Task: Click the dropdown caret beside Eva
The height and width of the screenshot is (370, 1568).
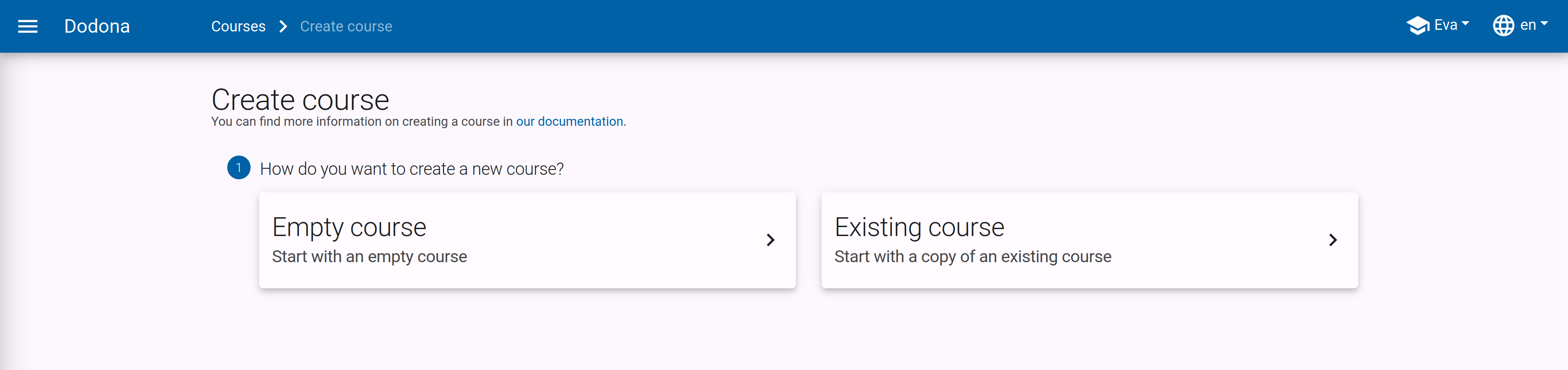Action: [x=1465, y=24]
